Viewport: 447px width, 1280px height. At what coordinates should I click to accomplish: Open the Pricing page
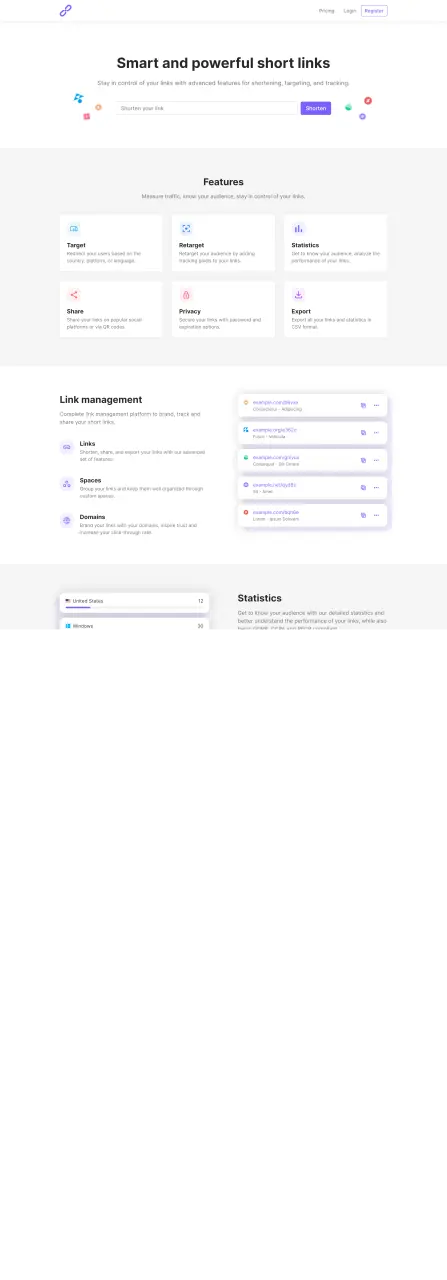coord(326,10)
